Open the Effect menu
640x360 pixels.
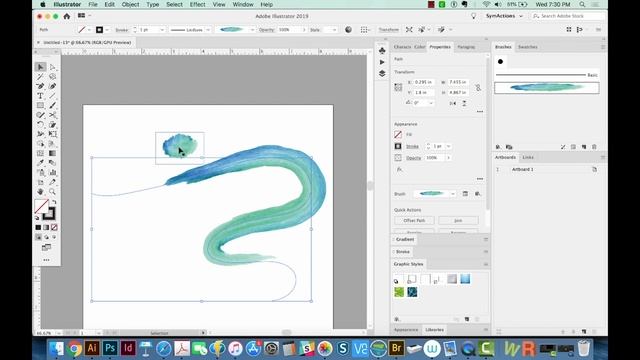197,4
